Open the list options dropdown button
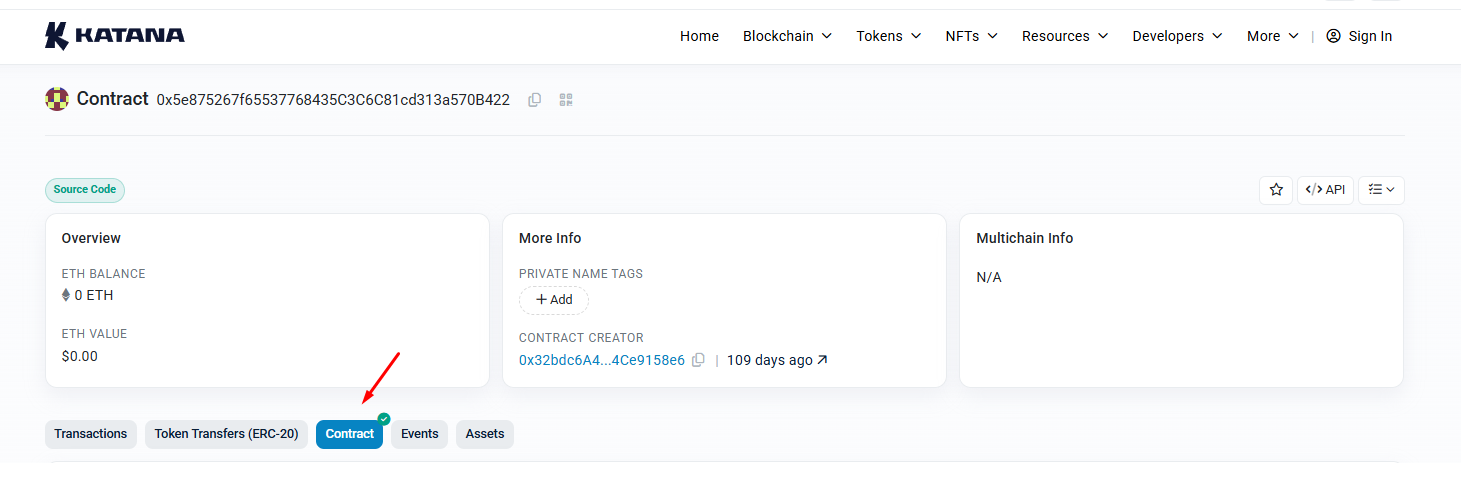The width and height of the screenshot is (1461, 478). 1381,189
